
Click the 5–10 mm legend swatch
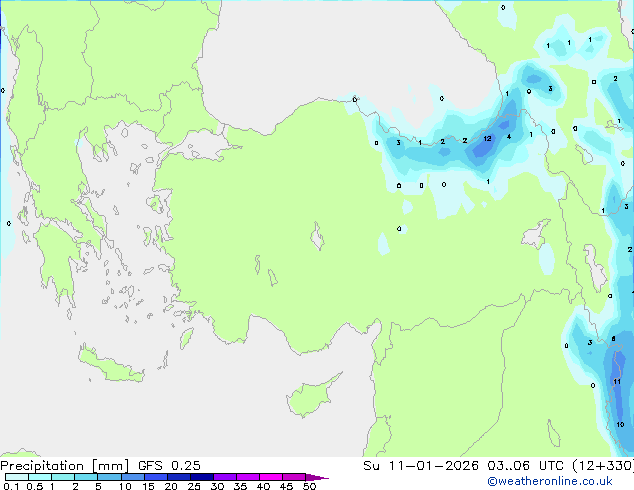point(109,477)
